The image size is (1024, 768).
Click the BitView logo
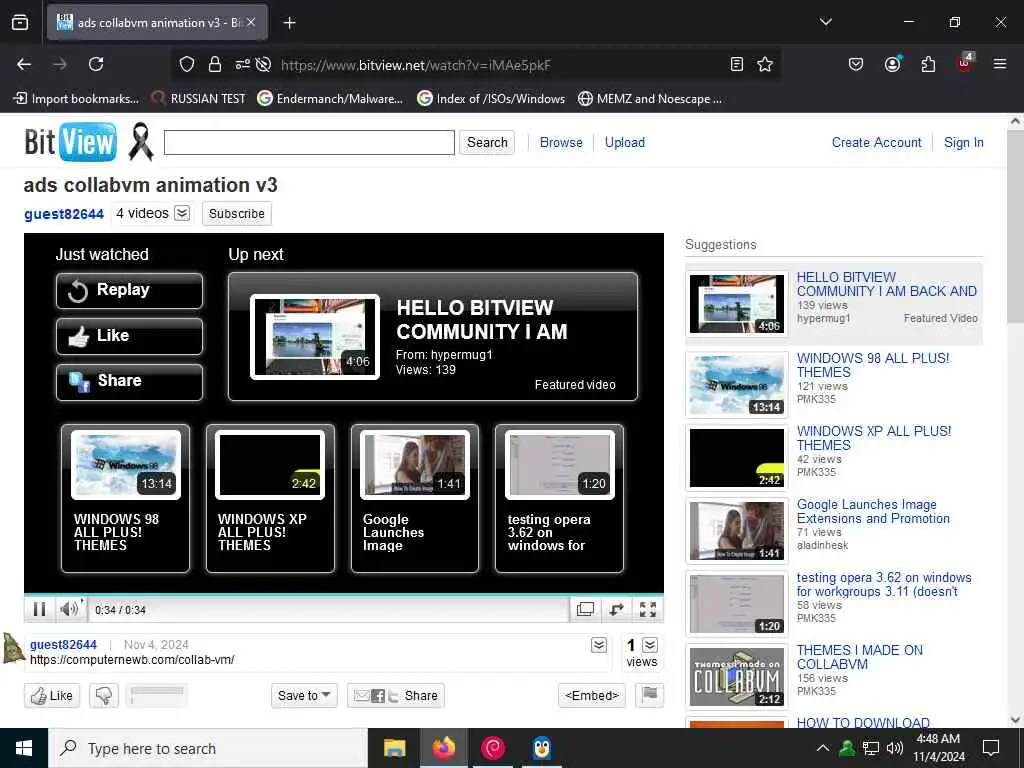coord(71,142)
